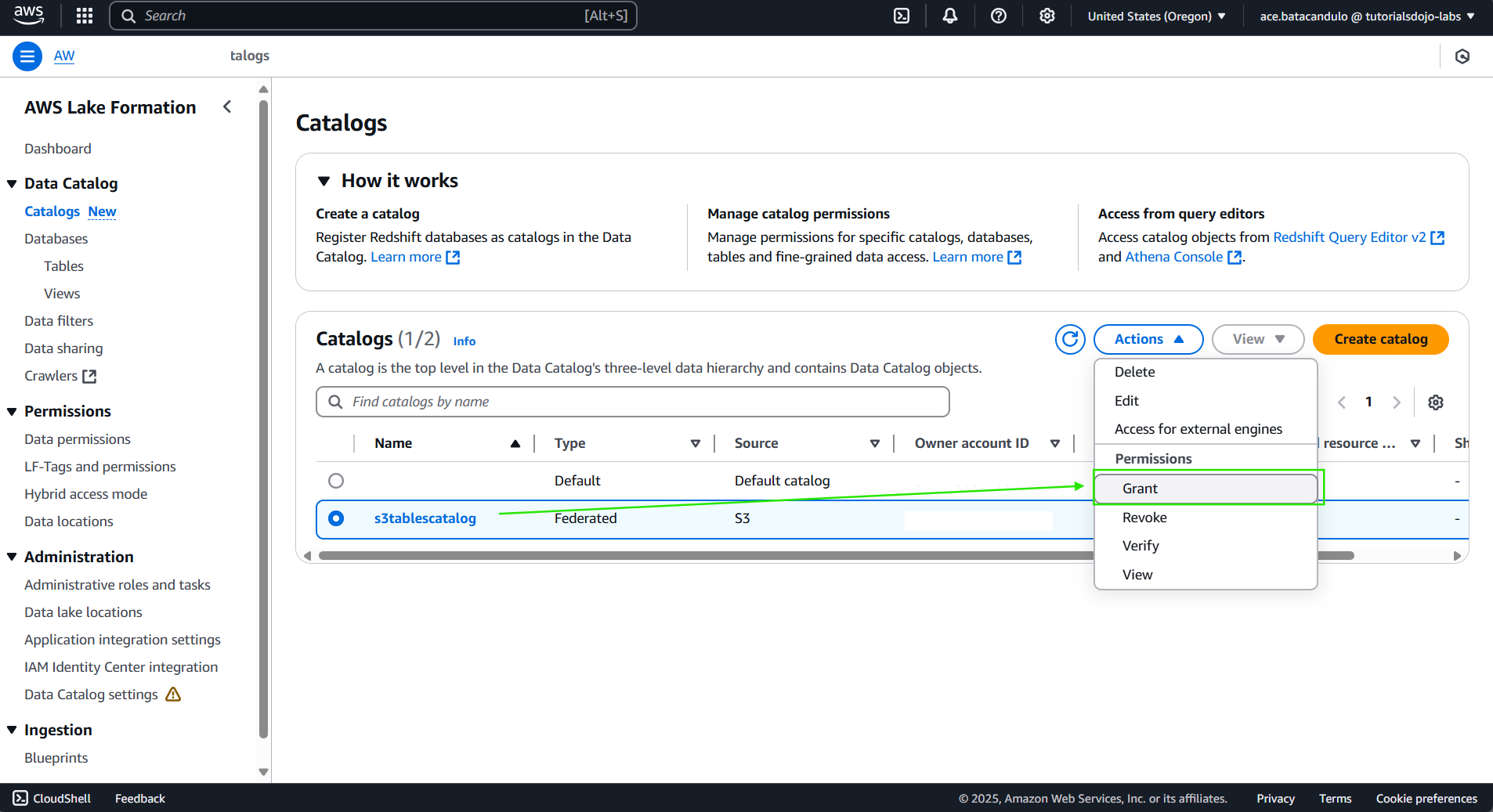
Task: Collapse the Lake Formation sidebar chevron
Action: 227,106
